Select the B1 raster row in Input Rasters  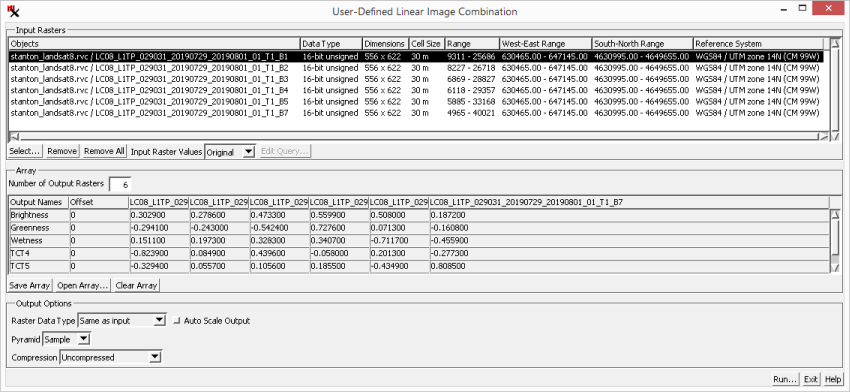pyautogui.click(x=416, y=56)
